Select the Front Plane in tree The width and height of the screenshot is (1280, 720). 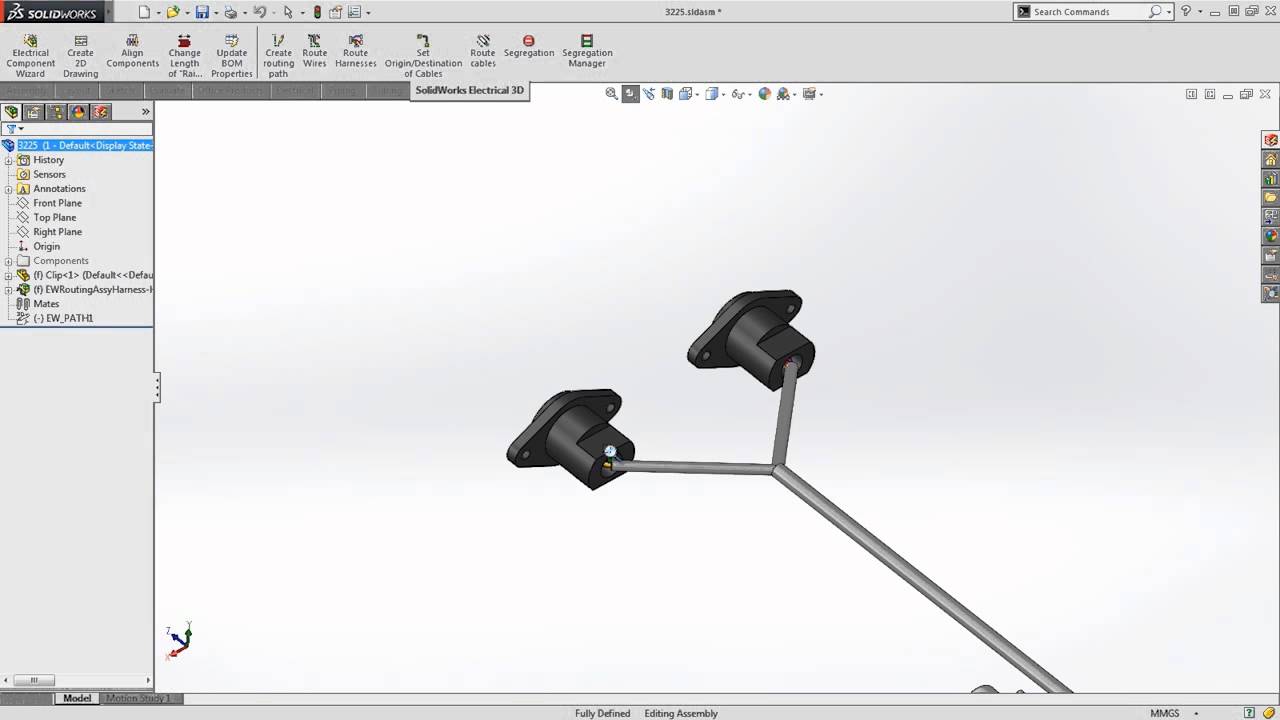pyautogui.click(x=57, y=203)
